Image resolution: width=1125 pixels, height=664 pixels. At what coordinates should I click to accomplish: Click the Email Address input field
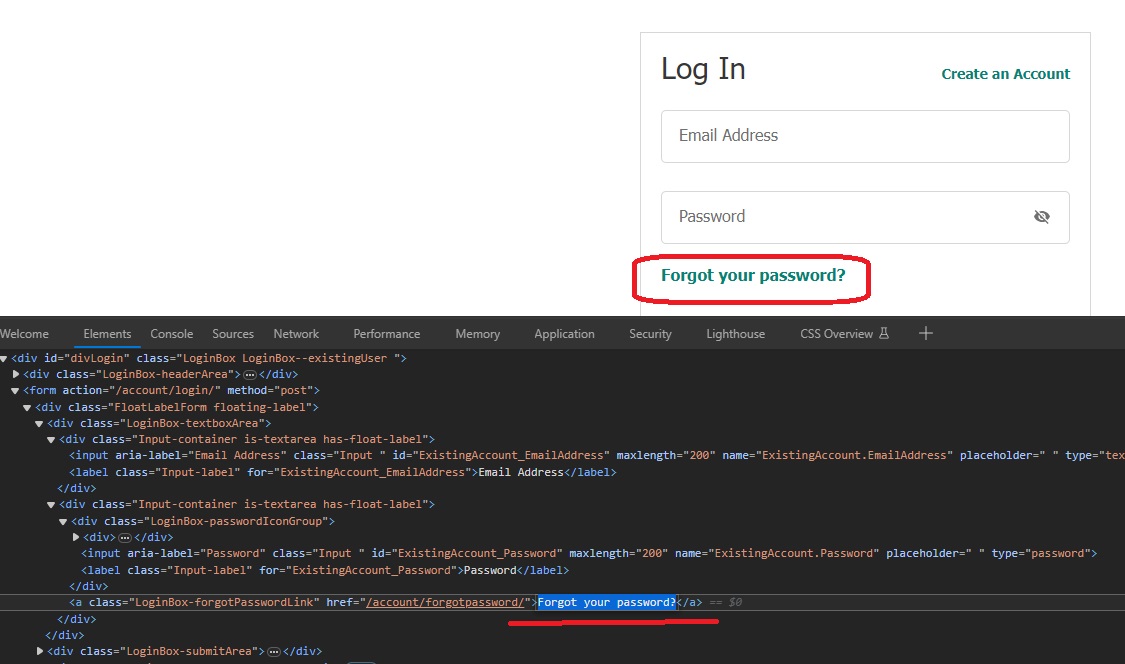click(865, 135)
